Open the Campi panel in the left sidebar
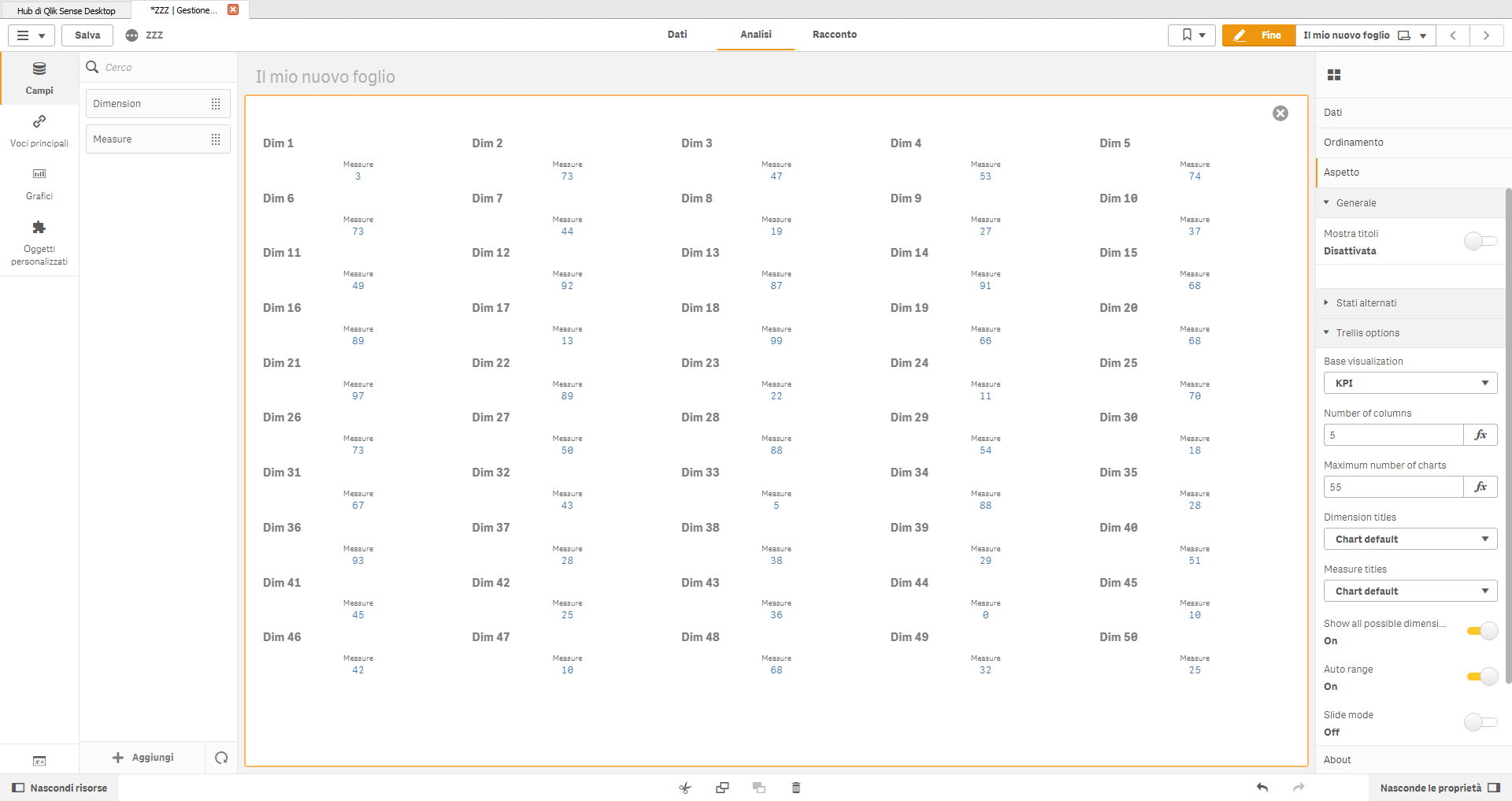 pos(39,78)
